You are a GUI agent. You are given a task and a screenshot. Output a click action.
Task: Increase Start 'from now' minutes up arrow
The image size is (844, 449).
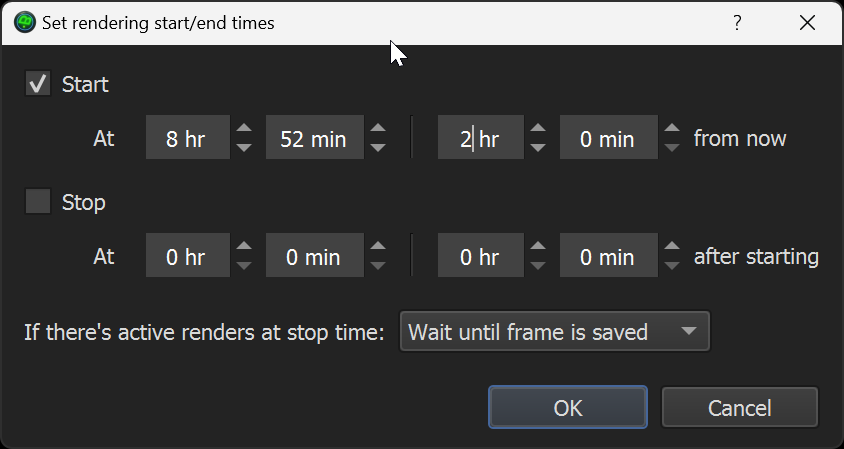pyautogui.click(x=672, y=128)
